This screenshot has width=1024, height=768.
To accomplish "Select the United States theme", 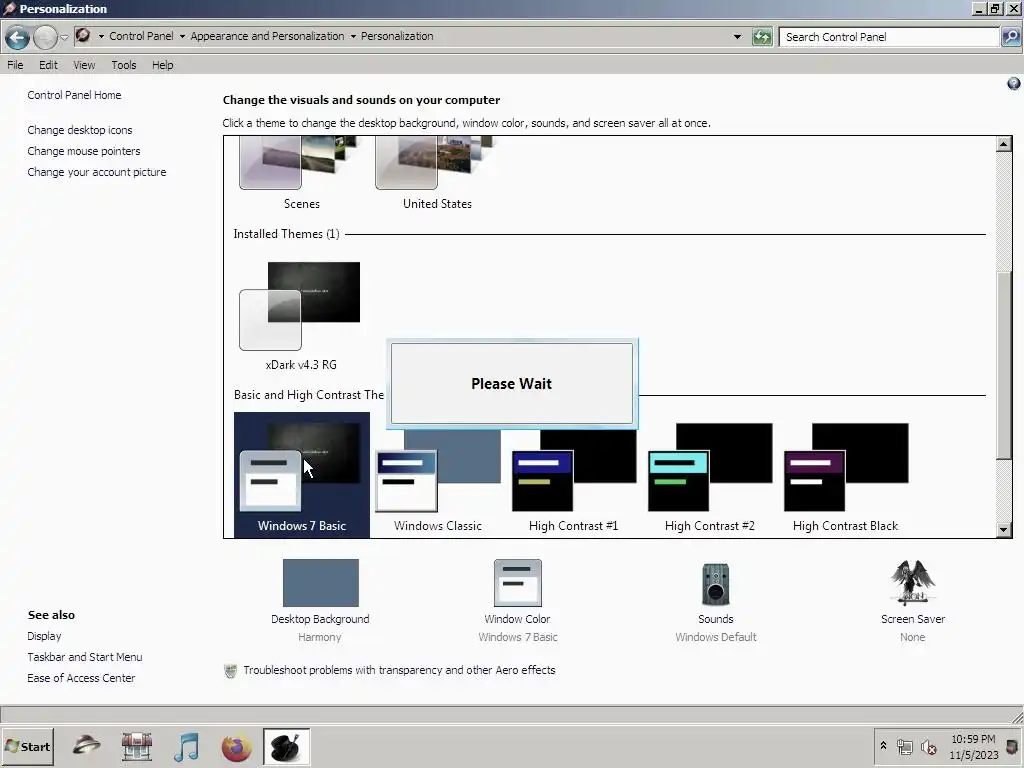I will (437, 174).
